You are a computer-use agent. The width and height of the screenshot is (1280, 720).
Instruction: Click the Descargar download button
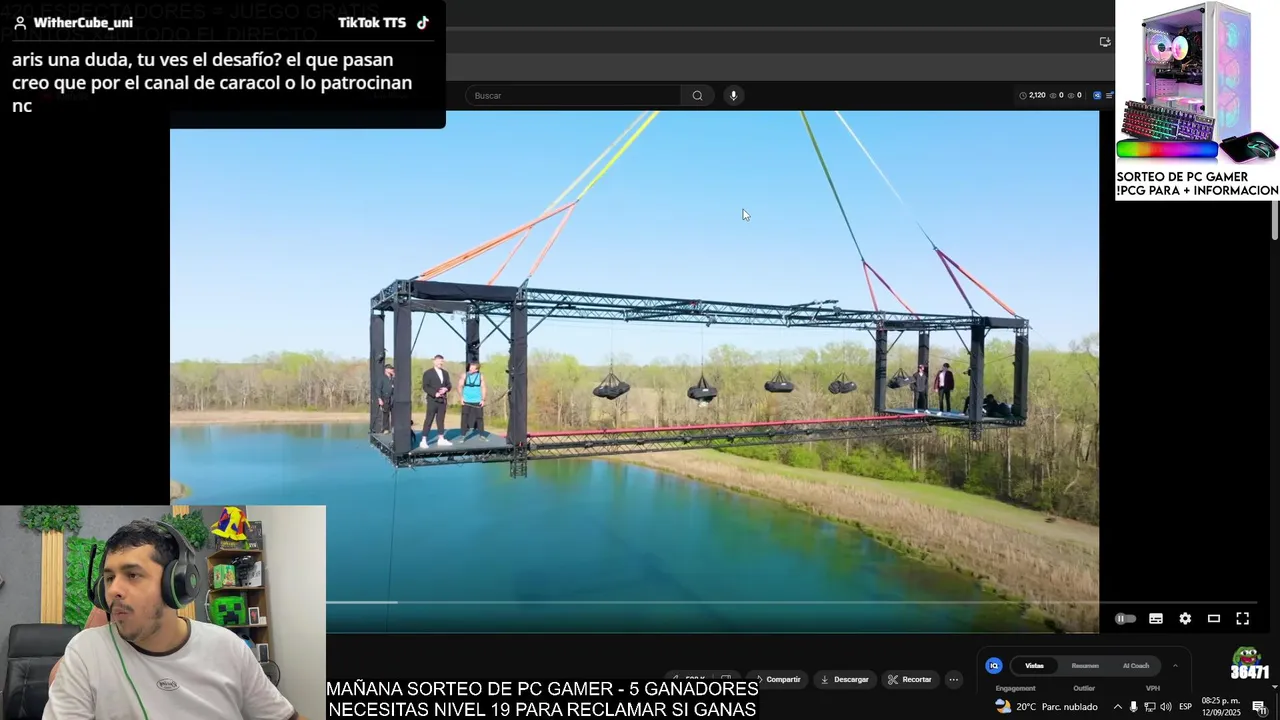[845, 680]
